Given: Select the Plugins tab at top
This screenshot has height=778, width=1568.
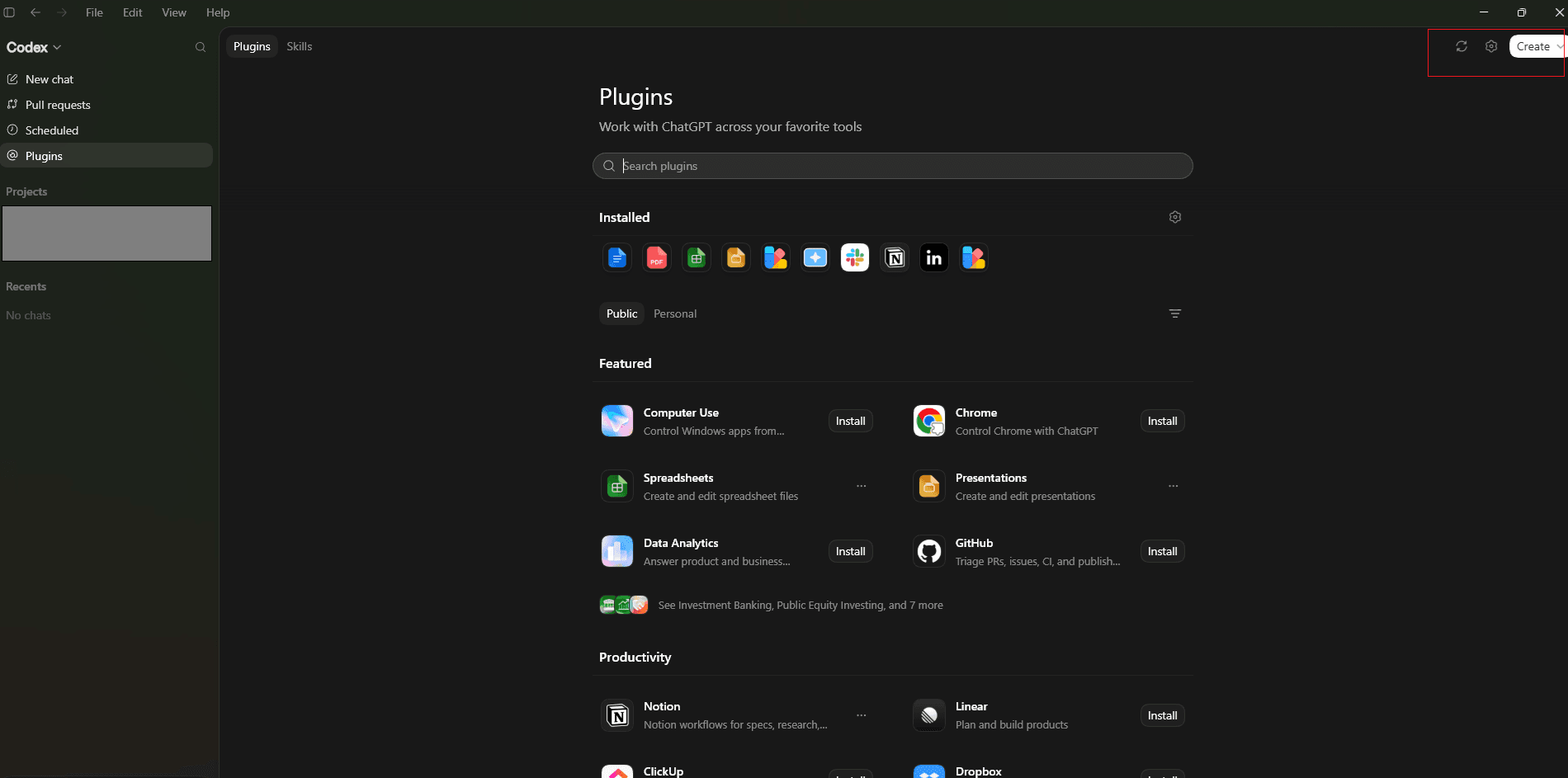Looking at the screenshot, I should [252, 46].
